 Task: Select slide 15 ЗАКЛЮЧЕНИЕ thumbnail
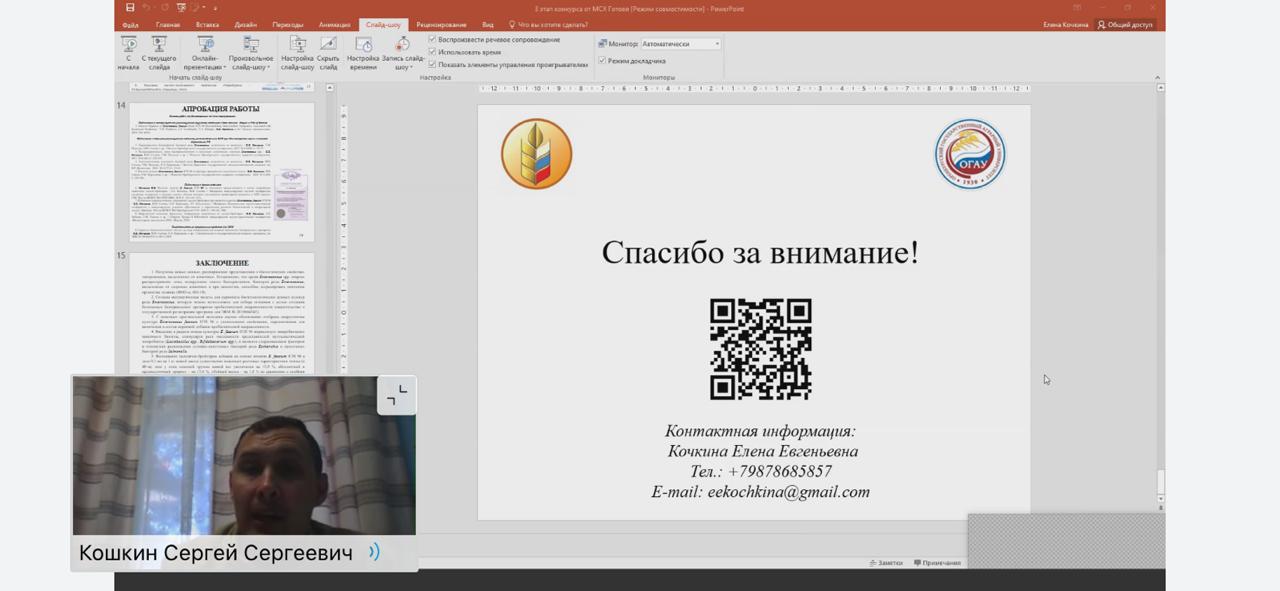[221, 312]
